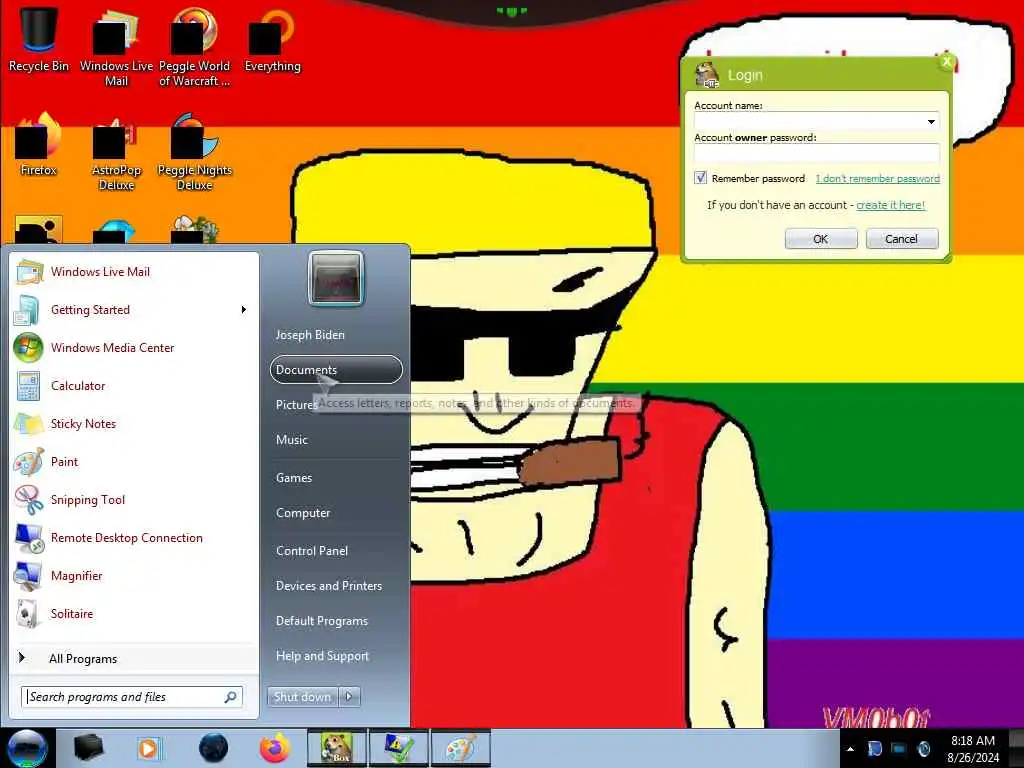
Task: Click OK in Login dialog
Action: pyautogui.click(x=821, y=238)
